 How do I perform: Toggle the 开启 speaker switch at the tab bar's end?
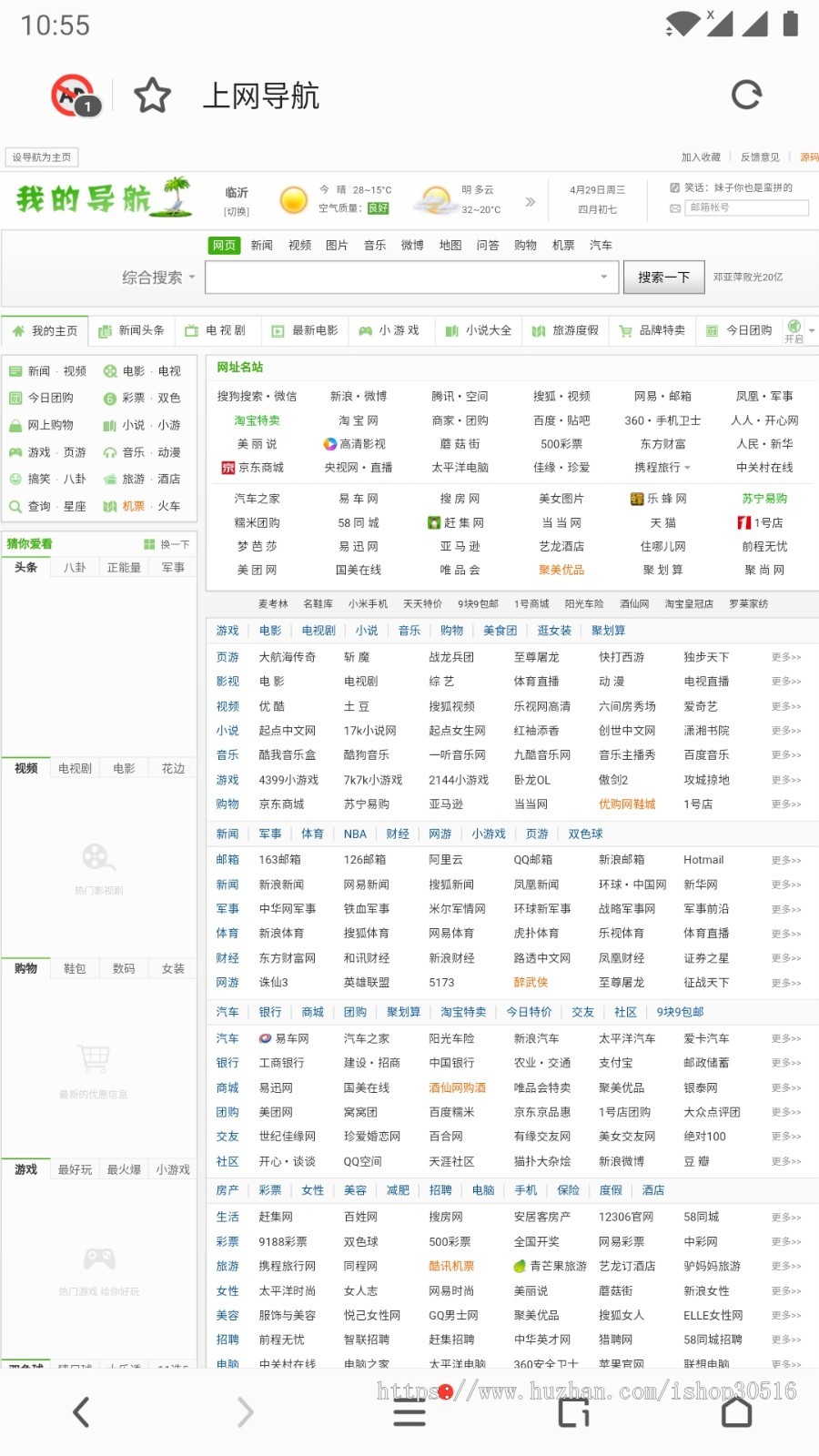coord(794,330)
